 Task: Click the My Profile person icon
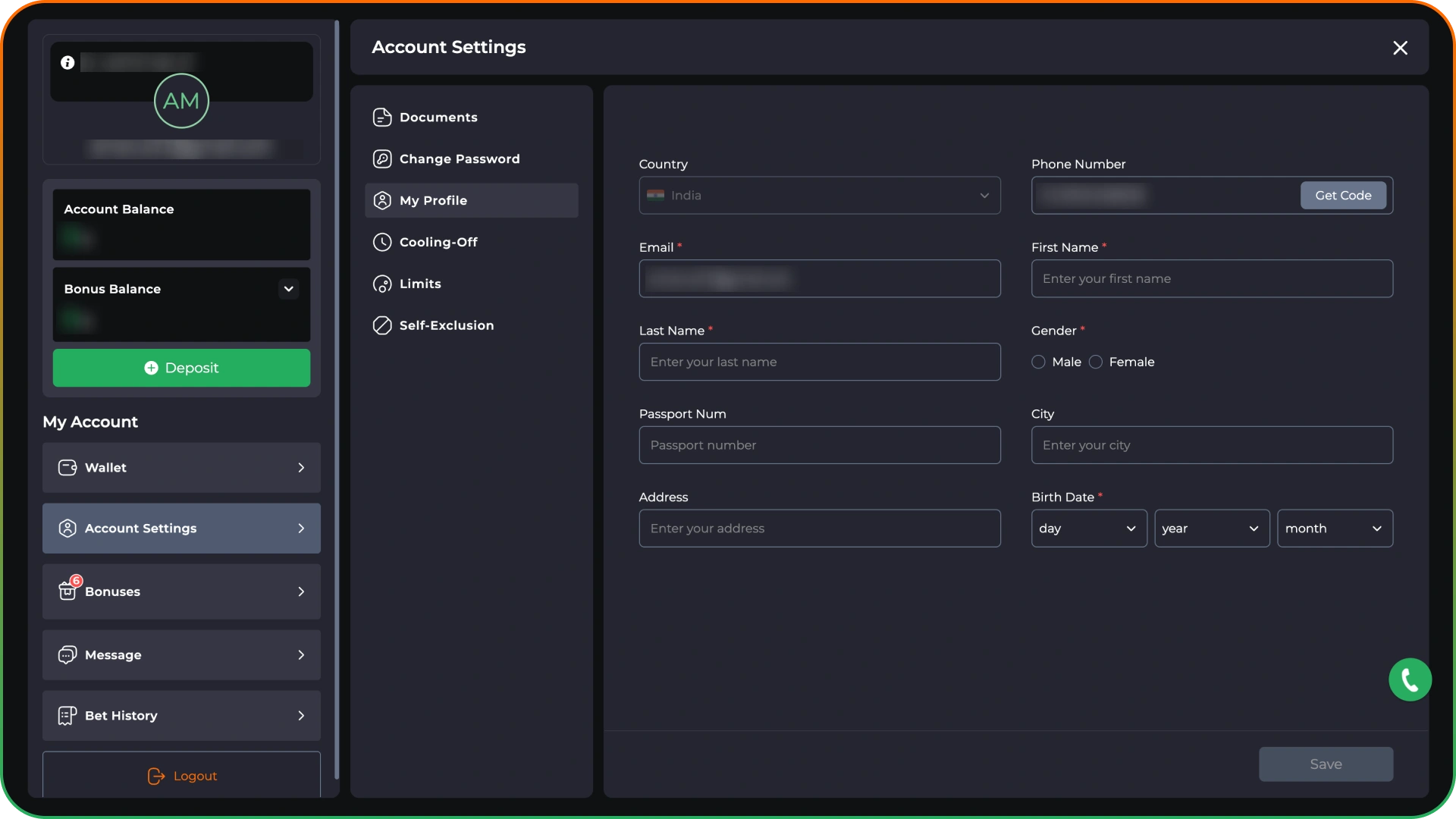coord(382,201)
